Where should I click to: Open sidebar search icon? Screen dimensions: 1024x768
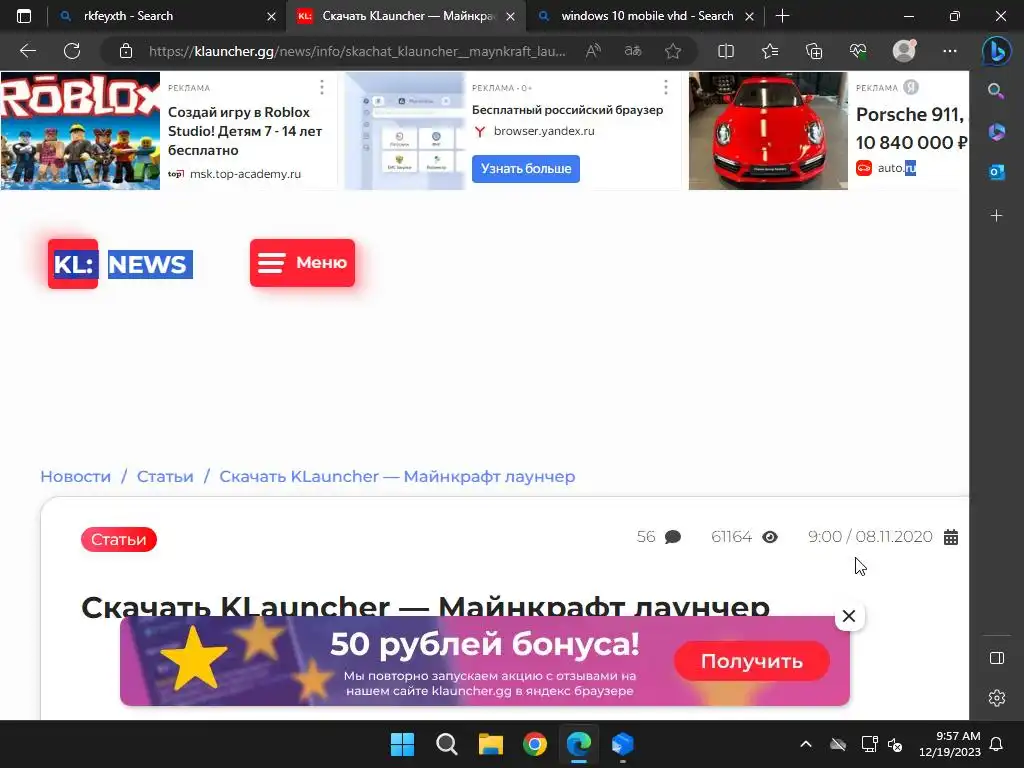(x=996, y=91)
